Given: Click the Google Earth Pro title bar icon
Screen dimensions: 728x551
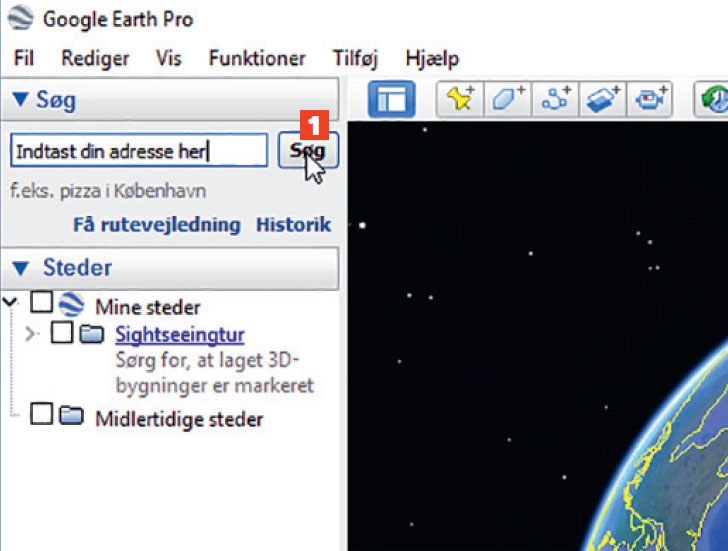Looking at the screenshot, I should [x=20, y=18].
